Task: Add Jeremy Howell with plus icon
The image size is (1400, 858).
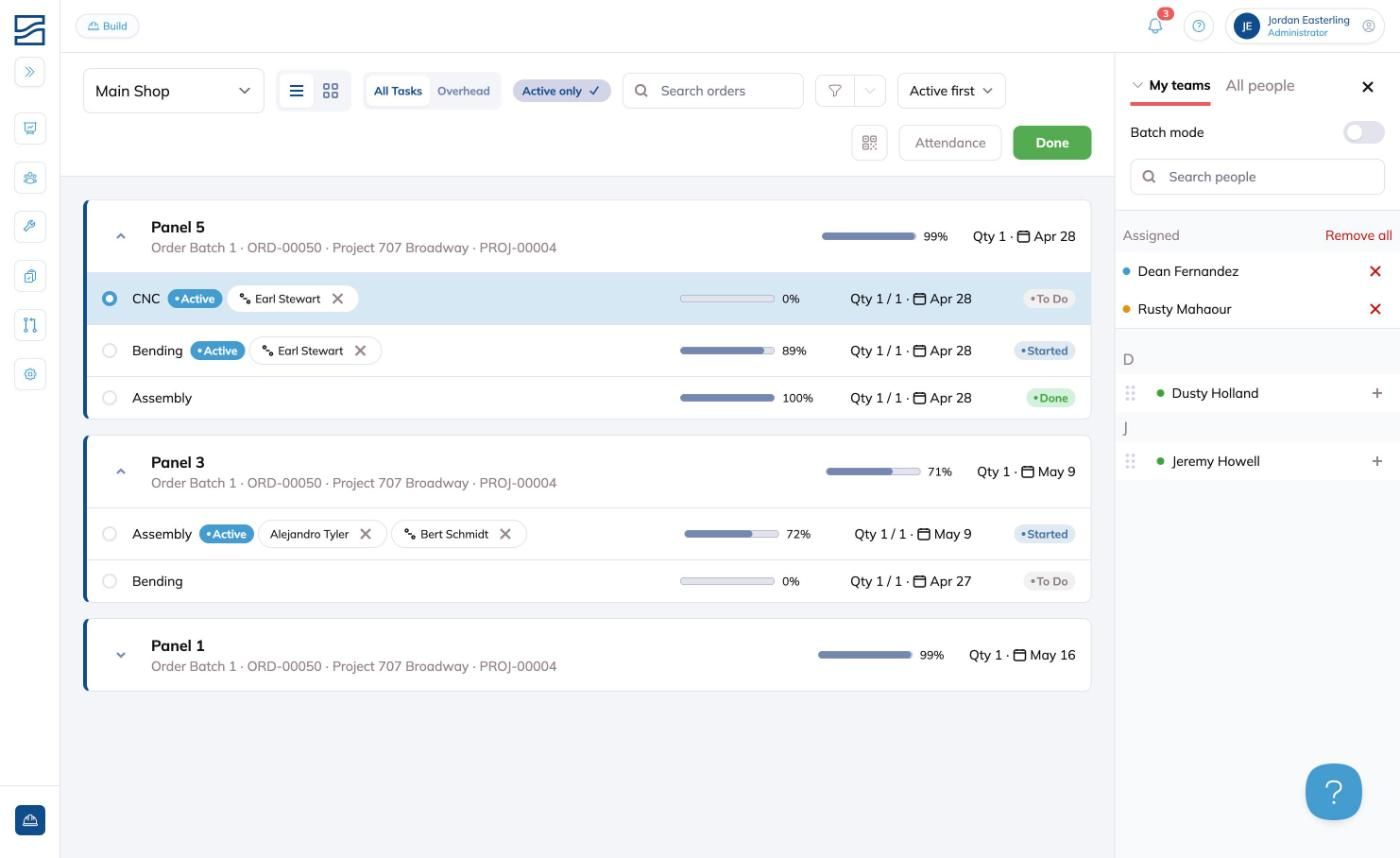Action: click(x=1377, y=461)
